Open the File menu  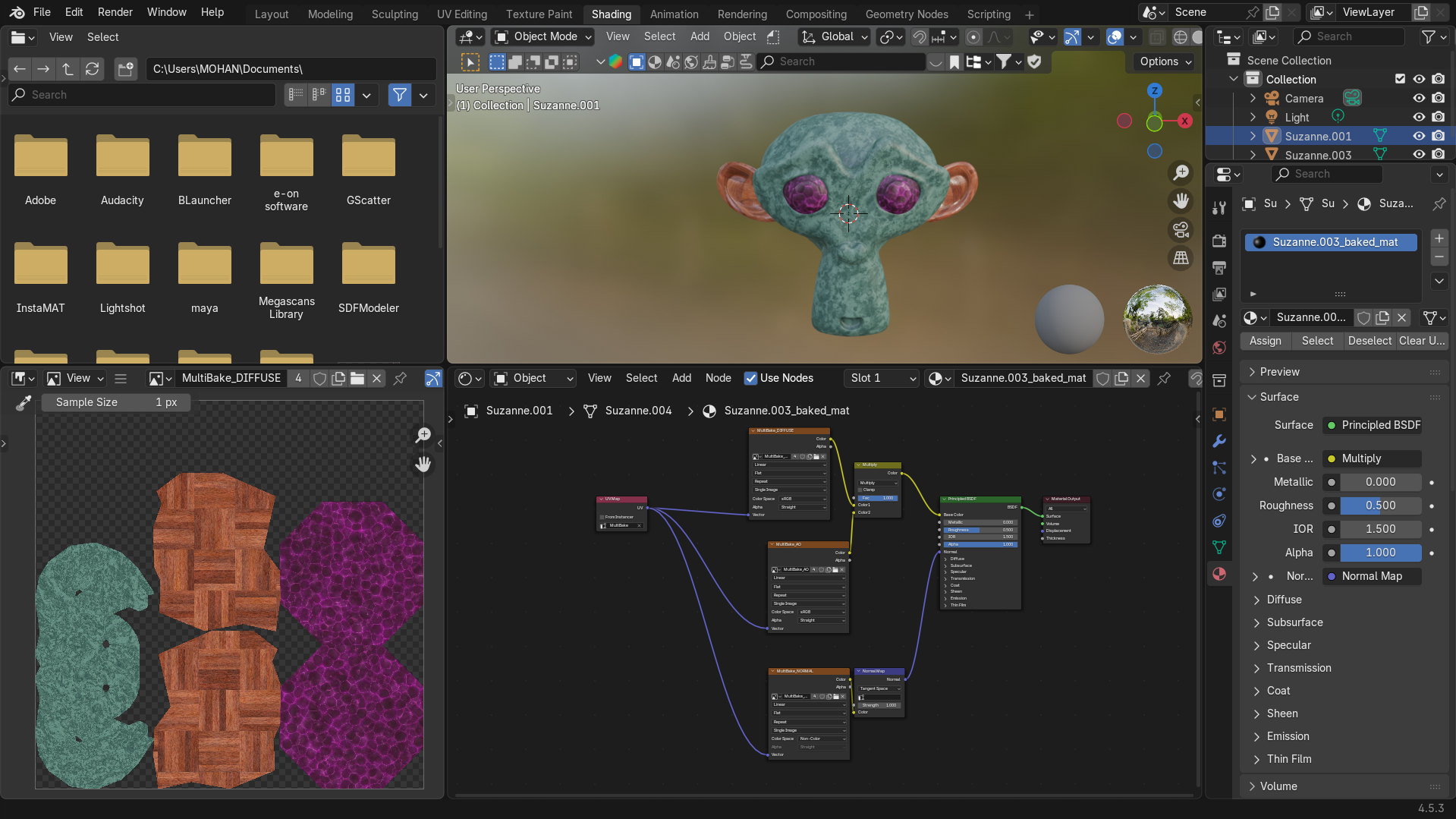point(42,12)
